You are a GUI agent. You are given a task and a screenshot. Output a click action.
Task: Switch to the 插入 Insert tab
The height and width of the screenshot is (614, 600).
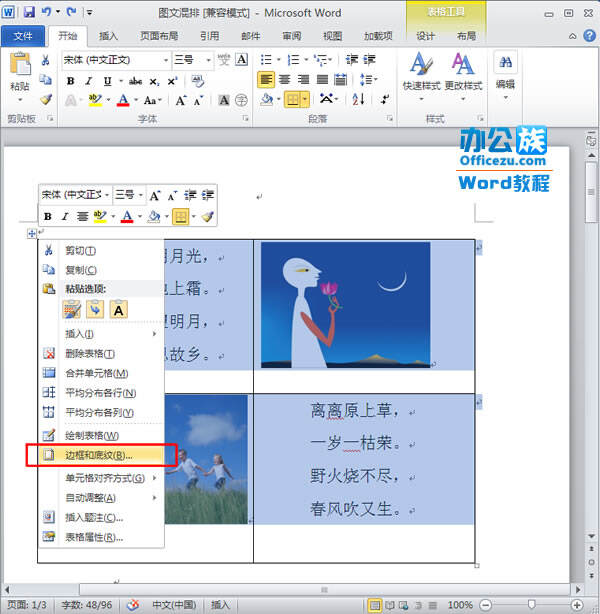(x=108, y=36)
